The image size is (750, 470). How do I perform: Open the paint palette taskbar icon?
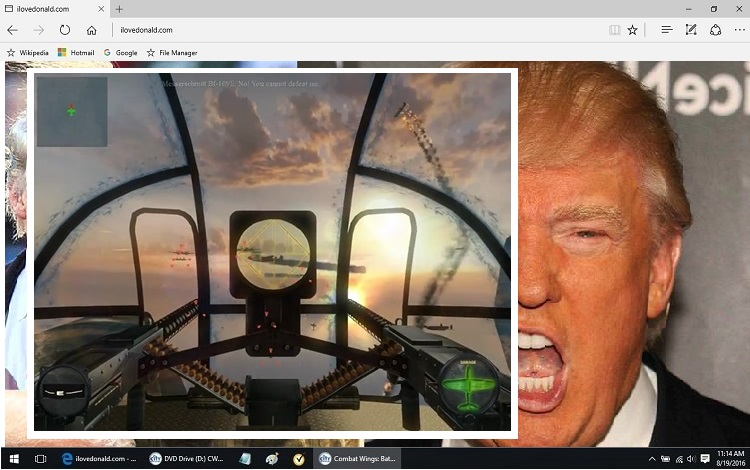[x=272, y=459]
